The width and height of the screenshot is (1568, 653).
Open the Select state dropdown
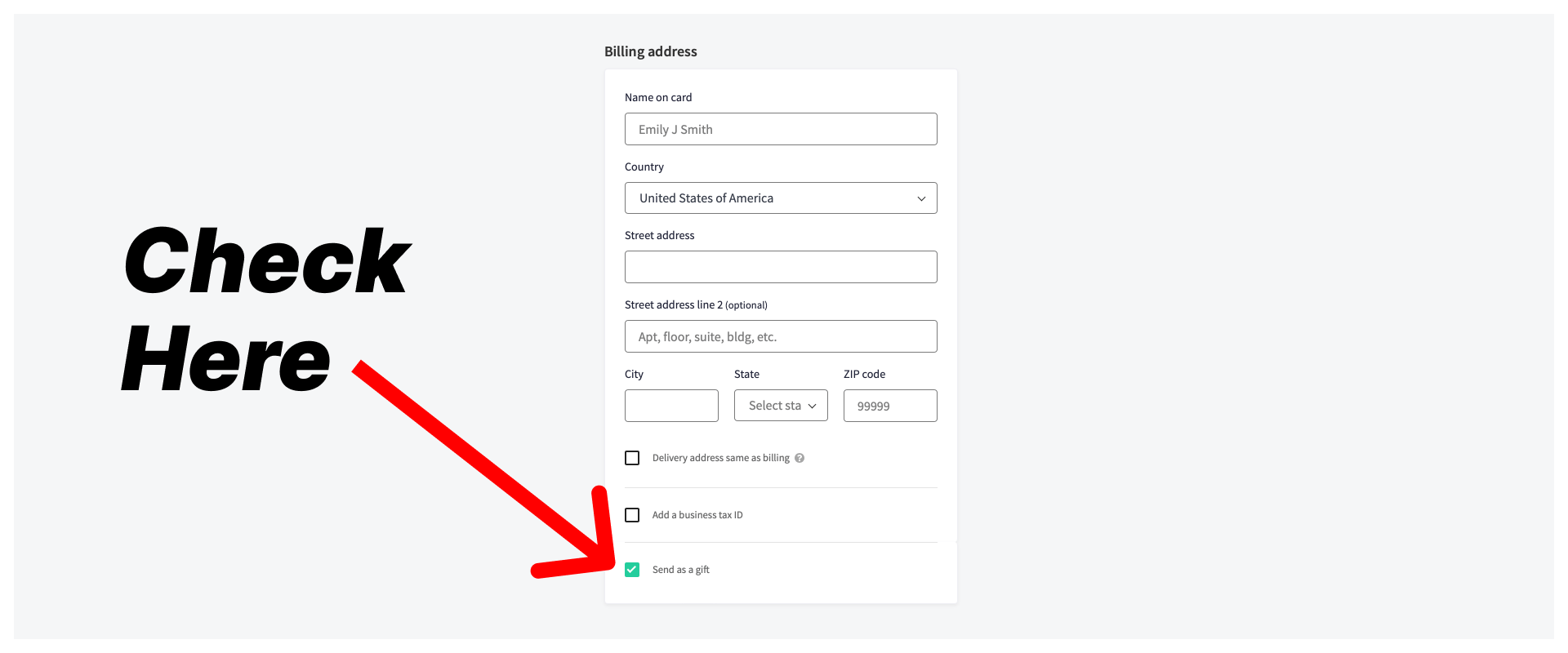point(780,406)
